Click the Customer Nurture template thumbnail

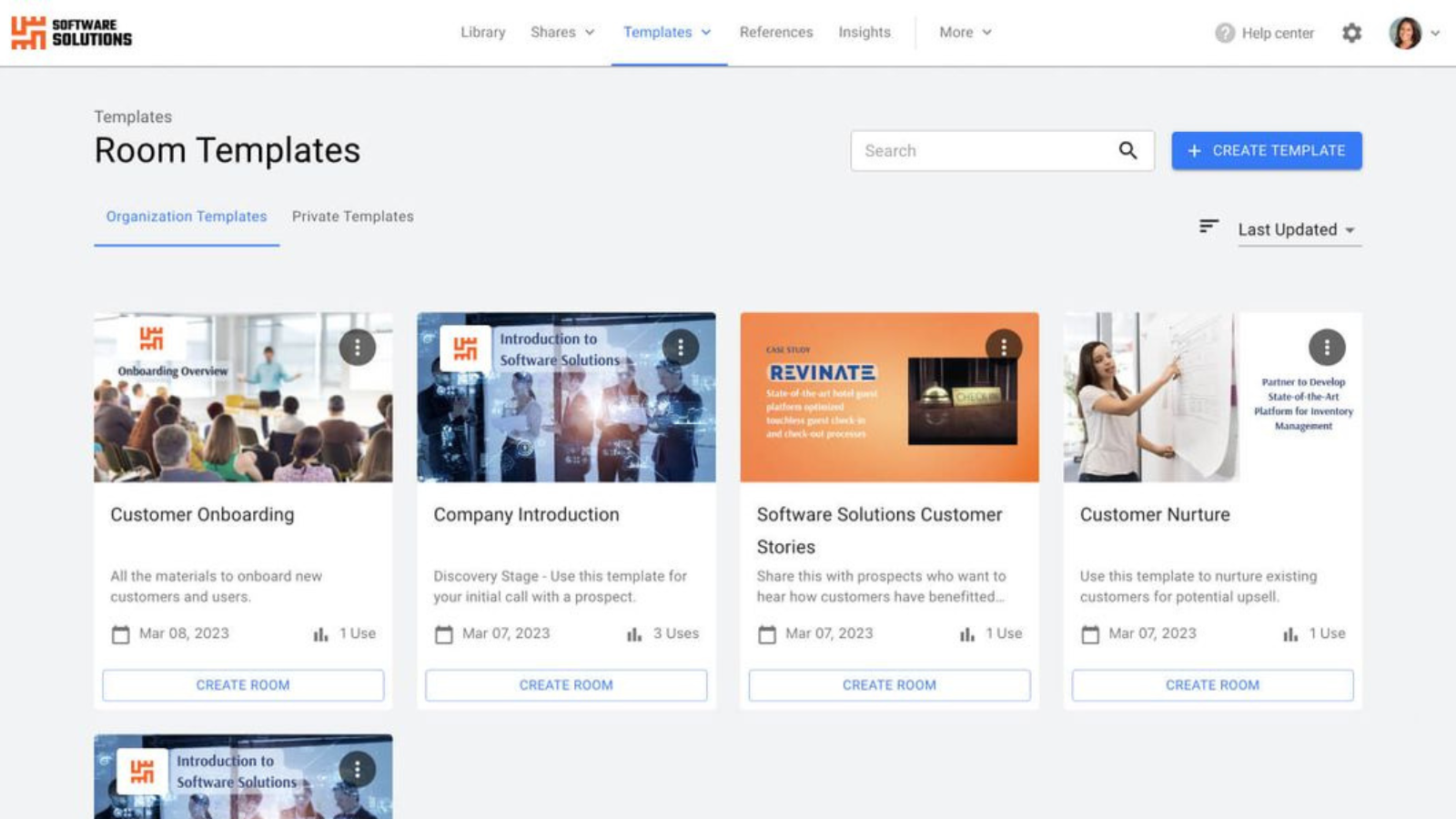(x=1210, y=396)
